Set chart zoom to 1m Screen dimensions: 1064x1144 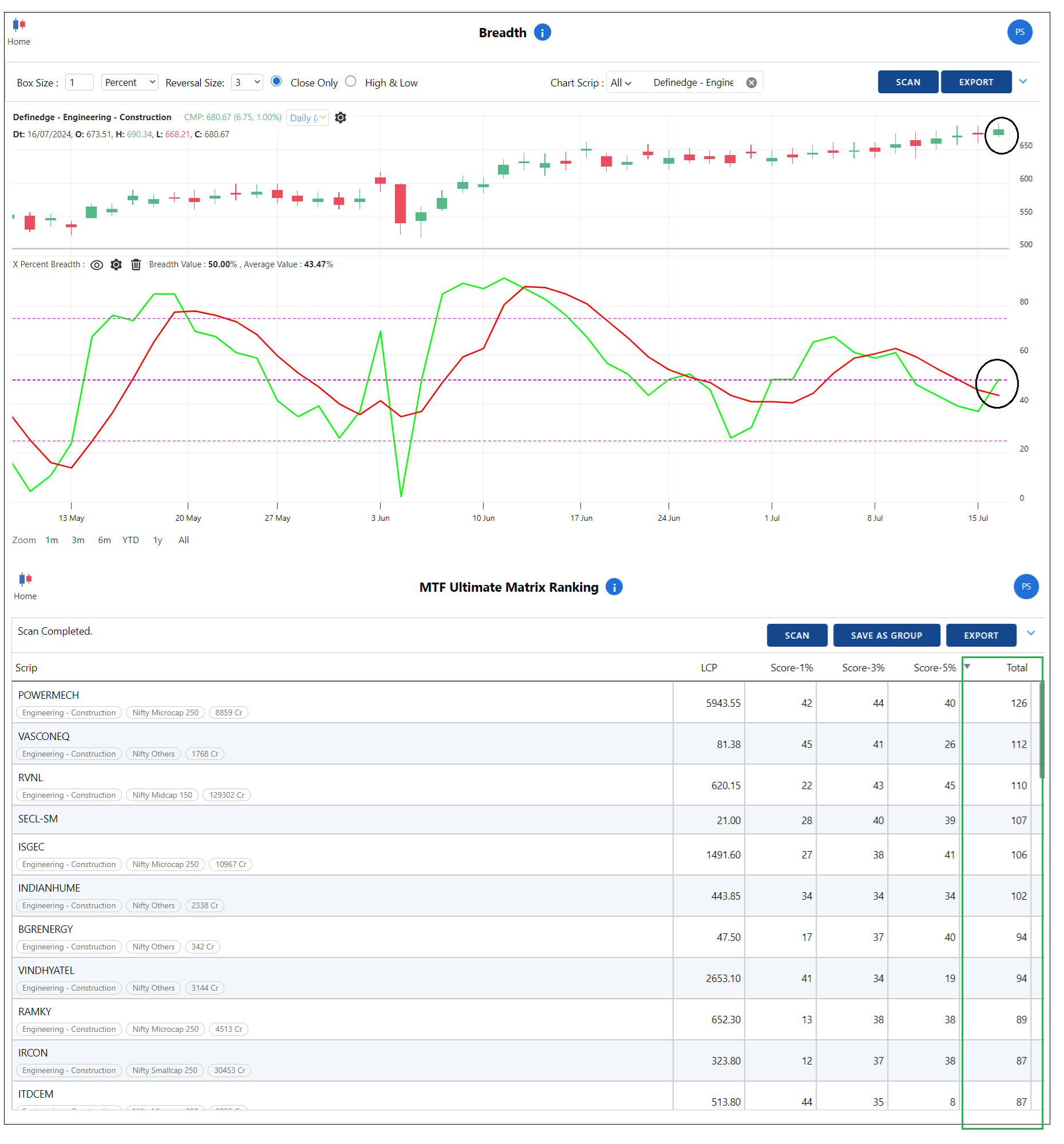coord(52,540)
